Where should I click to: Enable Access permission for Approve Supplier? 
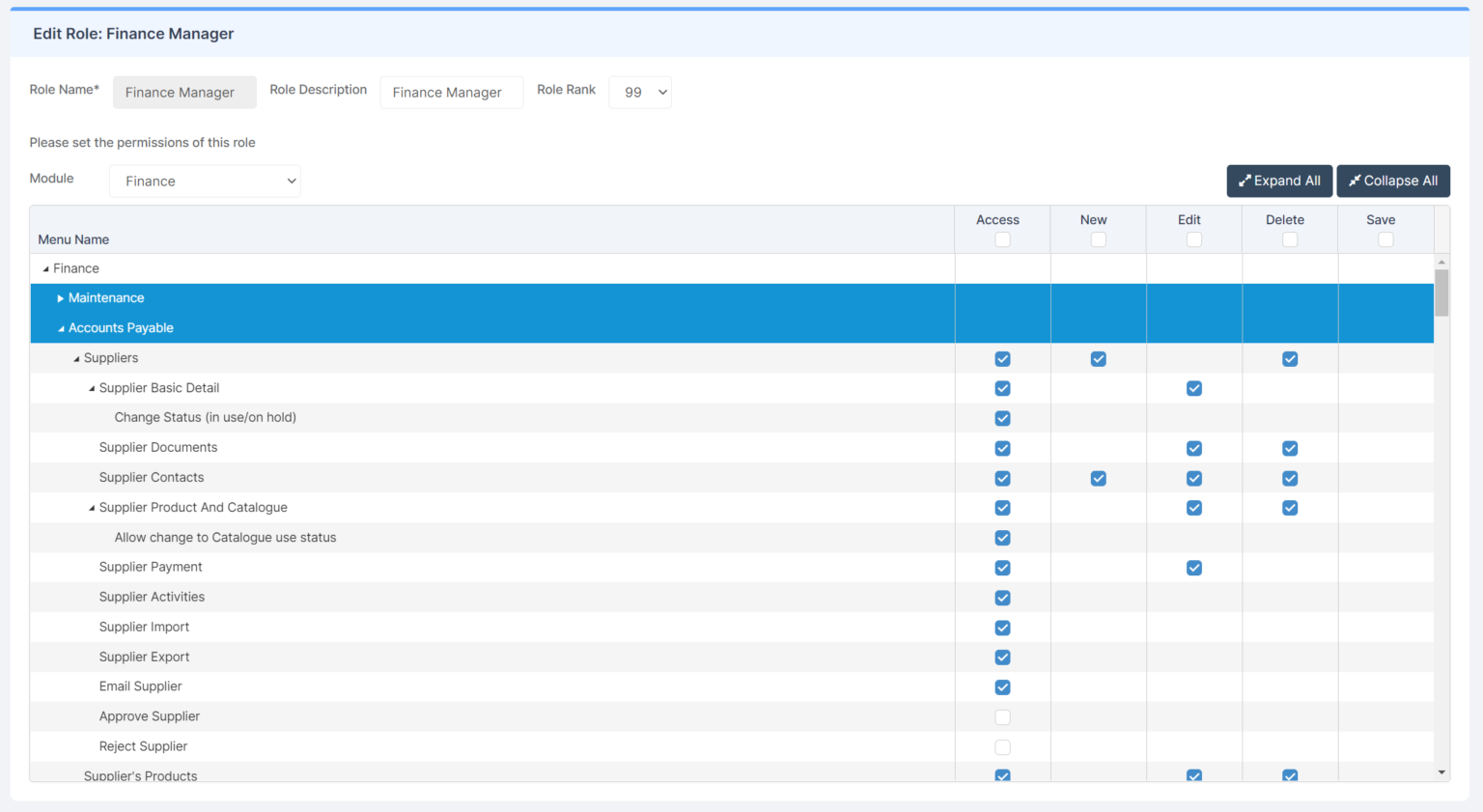[x=1002, y=717]
